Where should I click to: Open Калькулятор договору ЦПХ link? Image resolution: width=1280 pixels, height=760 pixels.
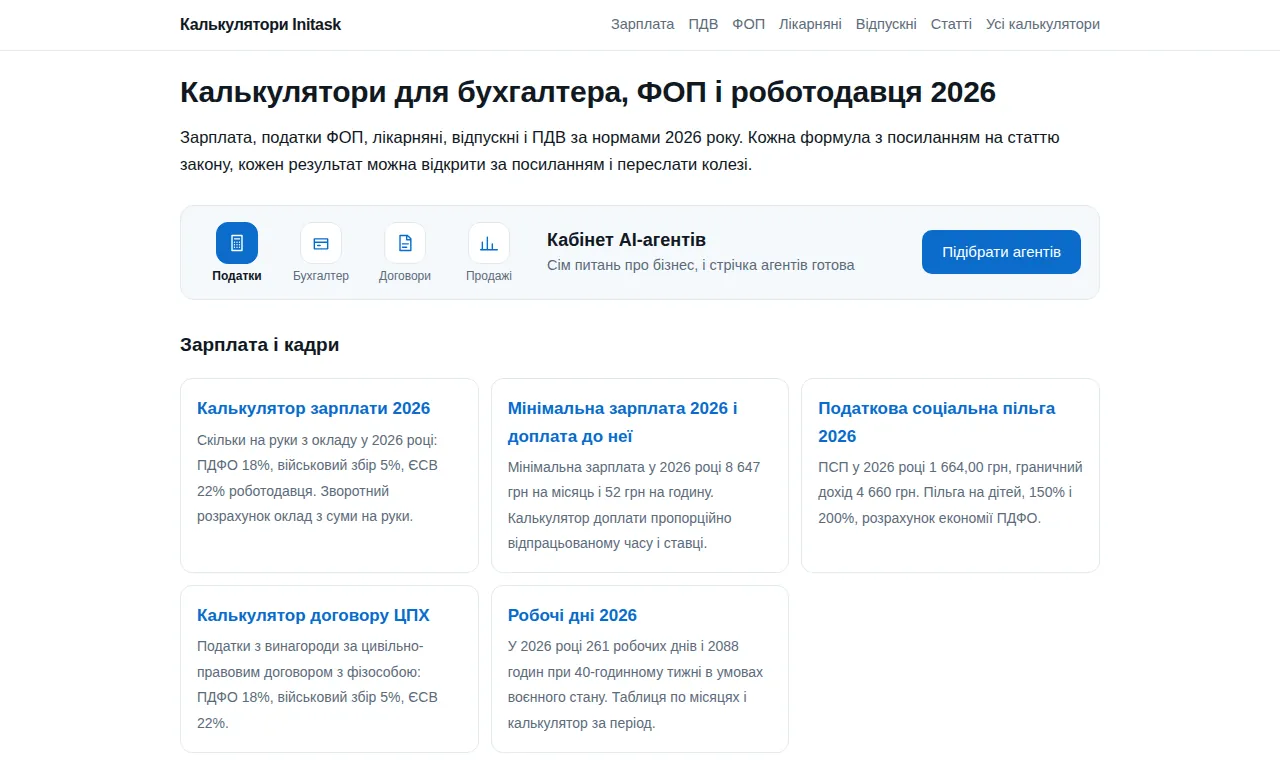tap(313, 615)
